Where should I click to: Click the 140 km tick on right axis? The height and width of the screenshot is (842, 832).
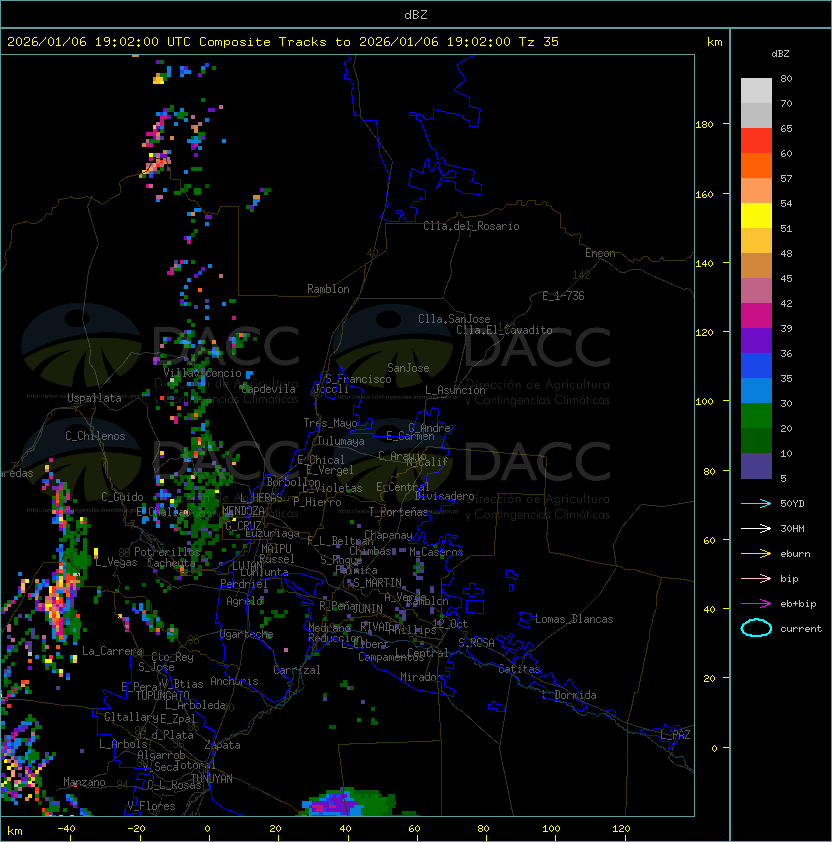[704, 263]
